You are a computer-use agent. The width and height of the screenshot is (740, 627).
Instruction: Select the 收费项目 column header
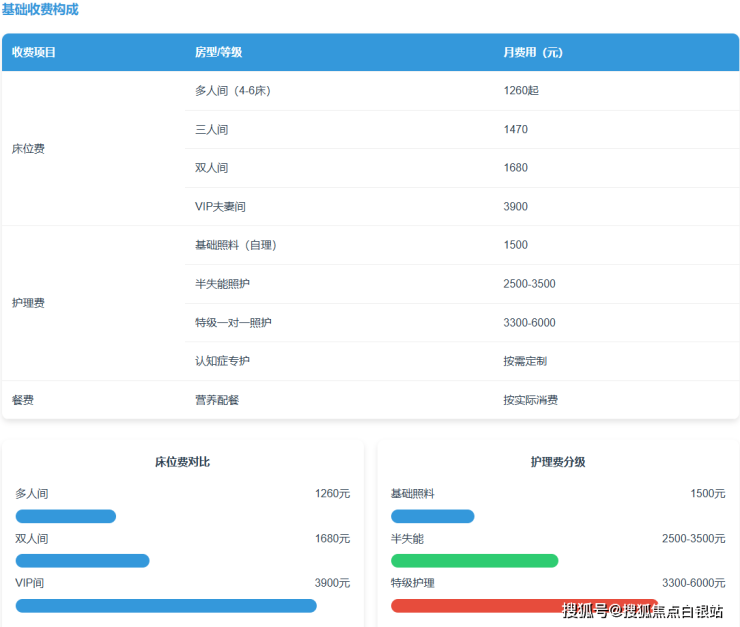34,52
